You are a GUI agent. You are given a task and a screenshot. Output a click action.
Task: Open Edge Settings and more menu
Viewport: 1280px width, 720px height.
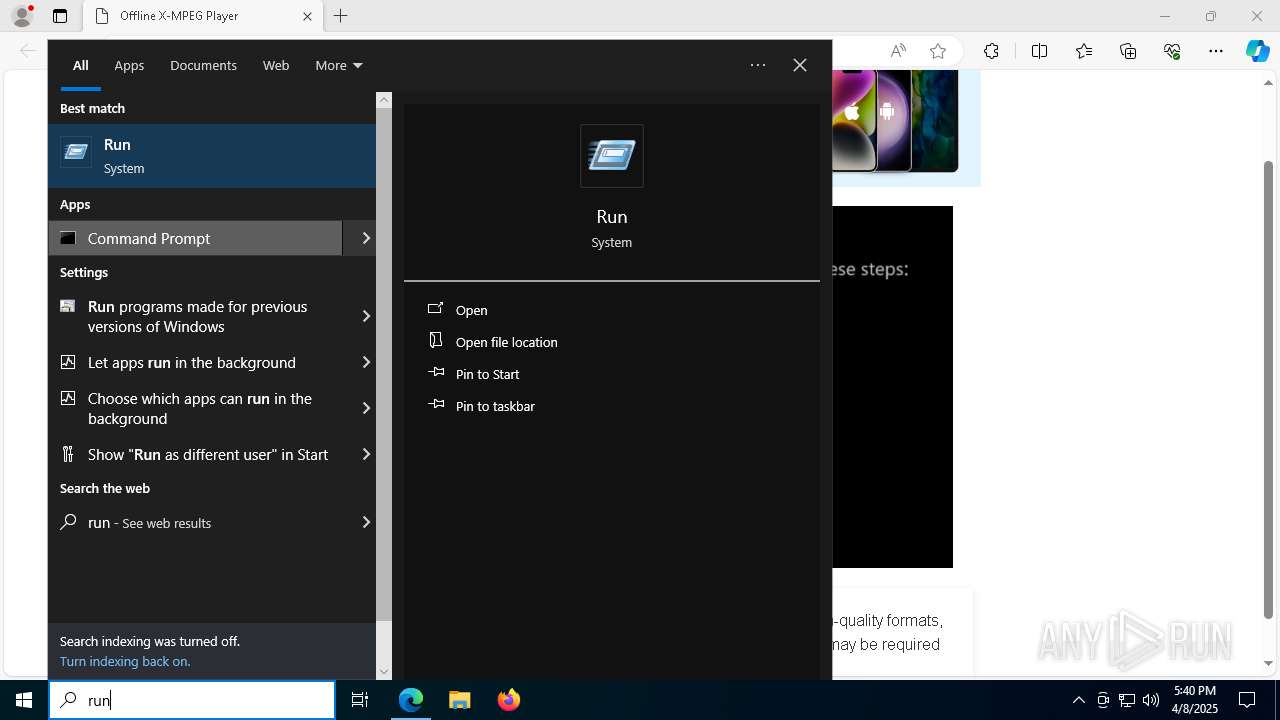[1216, 51]
